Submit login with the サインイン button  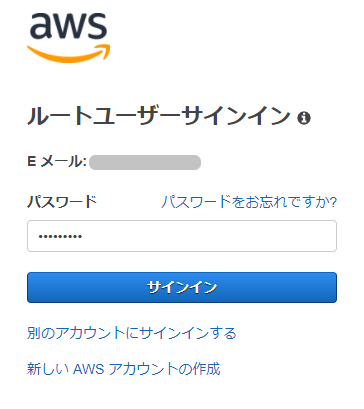182,287
